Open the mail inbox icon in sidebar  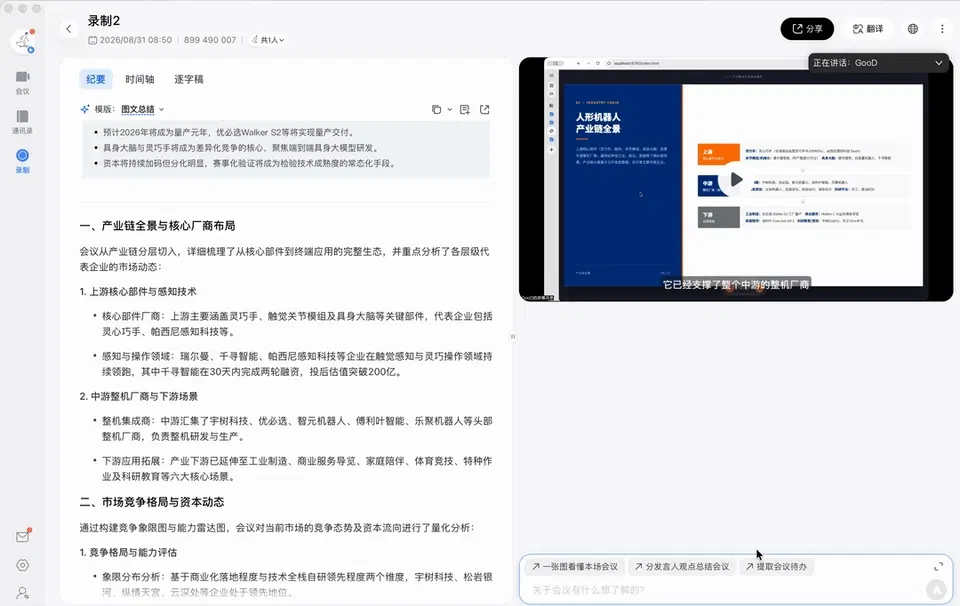pos(23,537)
